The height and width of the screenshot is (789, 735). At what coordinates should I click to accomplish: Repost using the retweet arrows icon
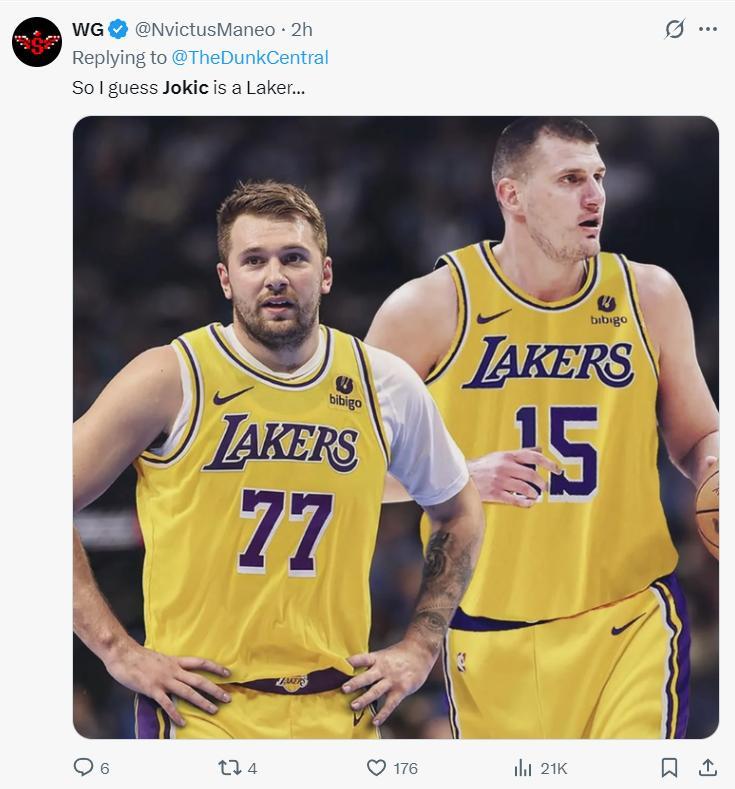click(229, 767)
